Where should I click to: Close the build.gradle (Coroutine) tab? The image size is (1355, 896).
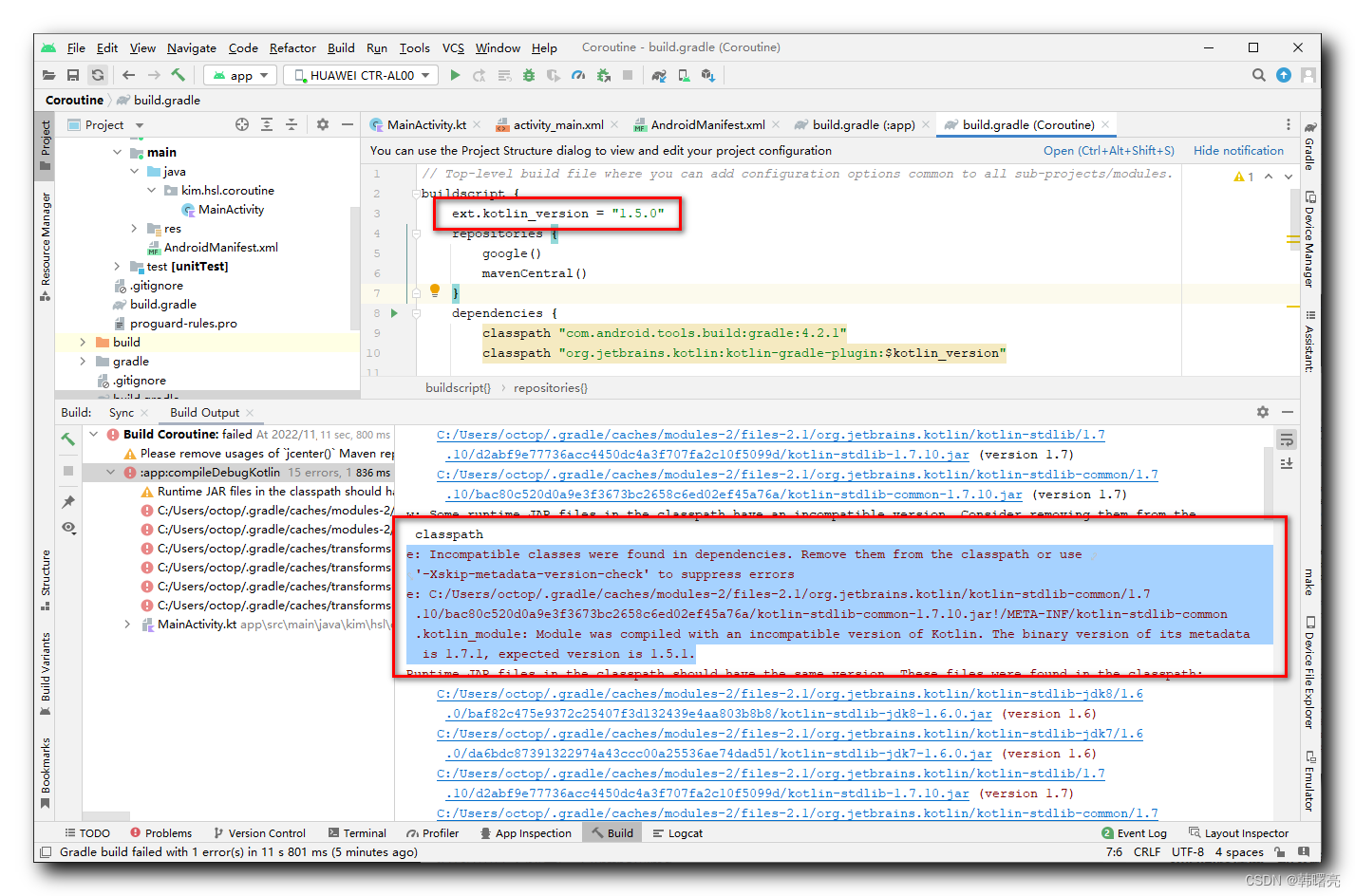pyautogui.click(x=1105, y=124)
